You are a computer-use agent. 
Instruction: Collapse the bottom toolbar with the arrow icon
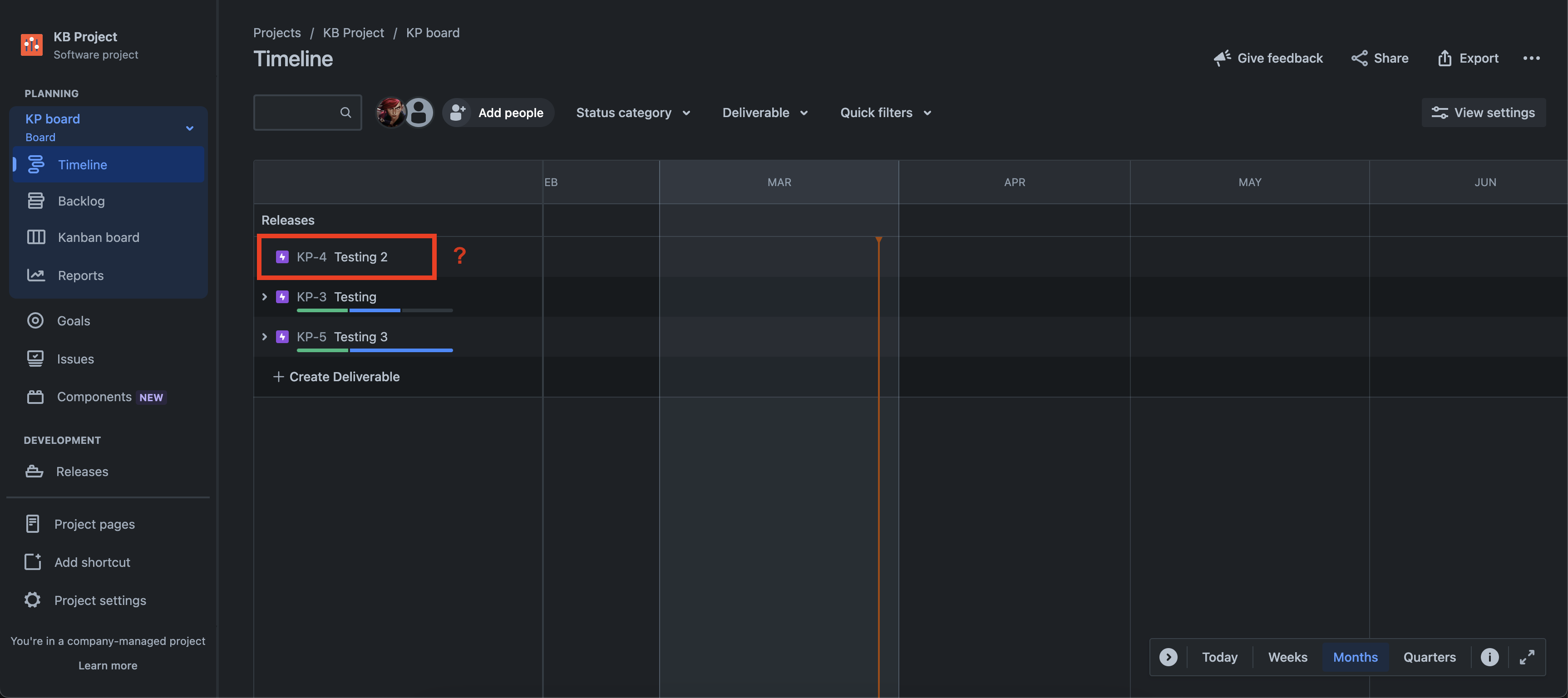point(1168,657)
